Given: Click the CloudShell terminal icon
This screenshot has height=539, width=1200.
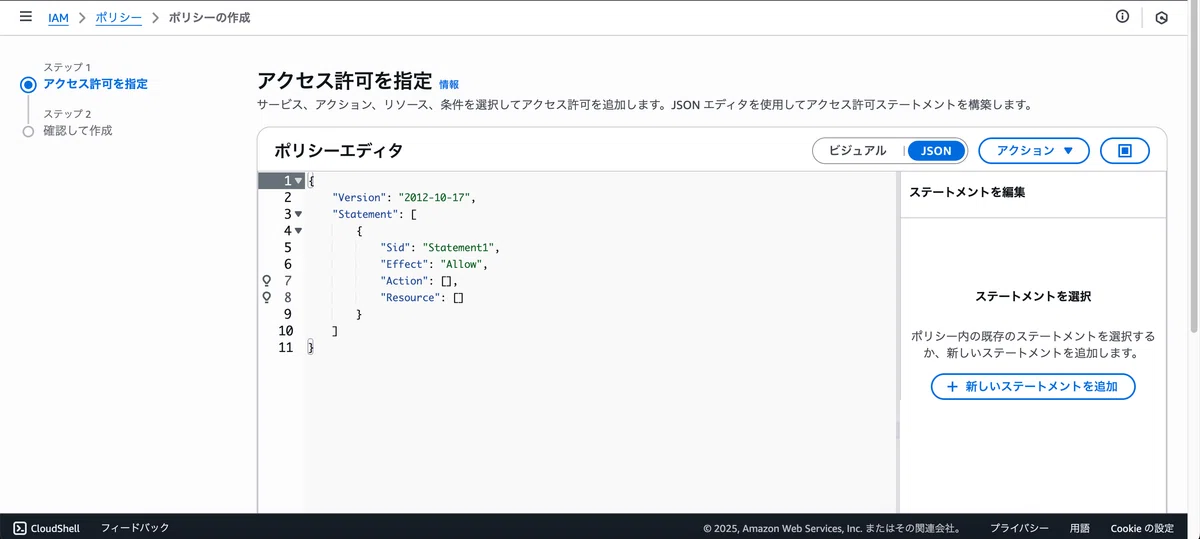Looking at the screenshot, I should 20,528.
